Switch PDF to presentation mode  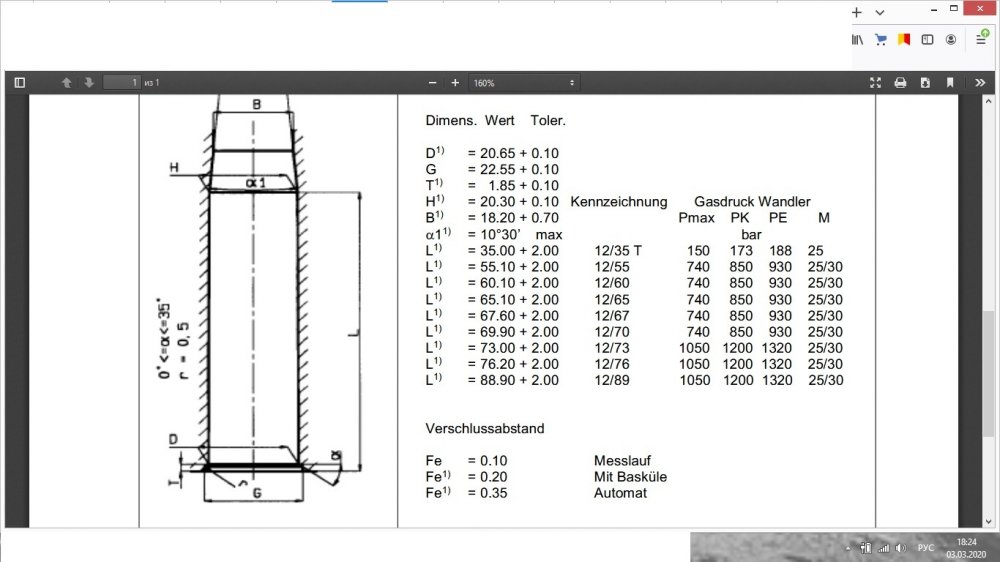pyautogui.click(x=876, y=82)
